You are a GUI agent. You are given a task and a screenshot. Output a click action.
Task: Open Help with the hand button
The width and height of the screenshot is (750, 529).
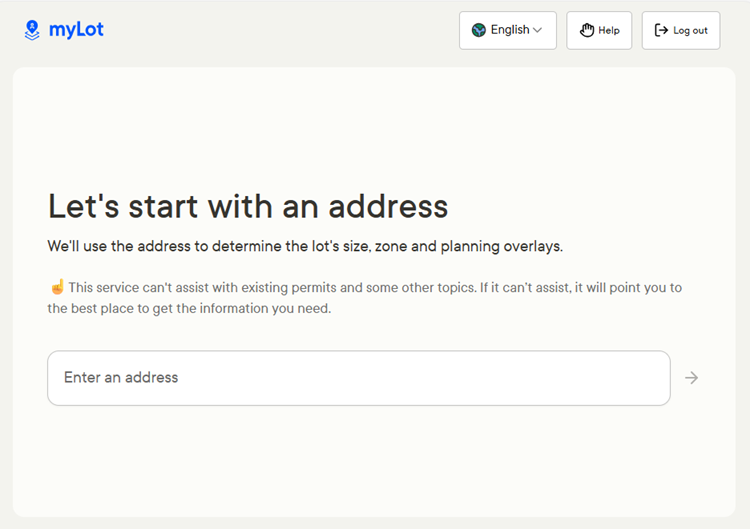[x=599, y=30]
